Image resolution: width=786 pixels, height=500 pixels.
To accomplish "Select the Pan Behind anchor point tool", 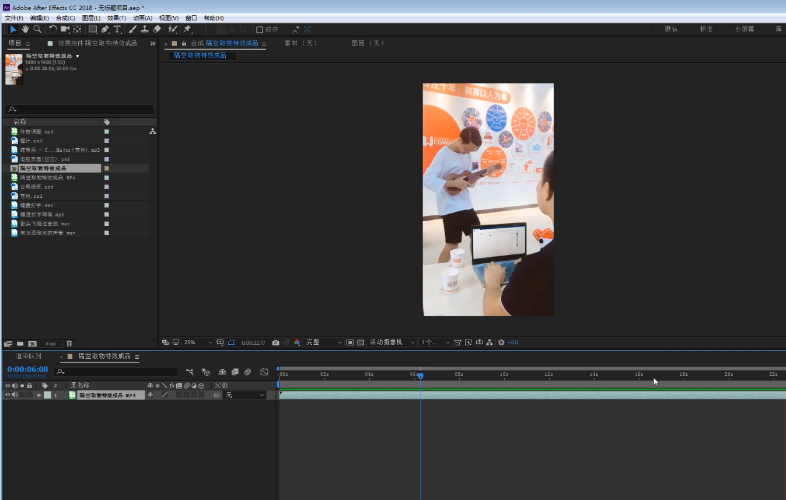I will [77, 30].
